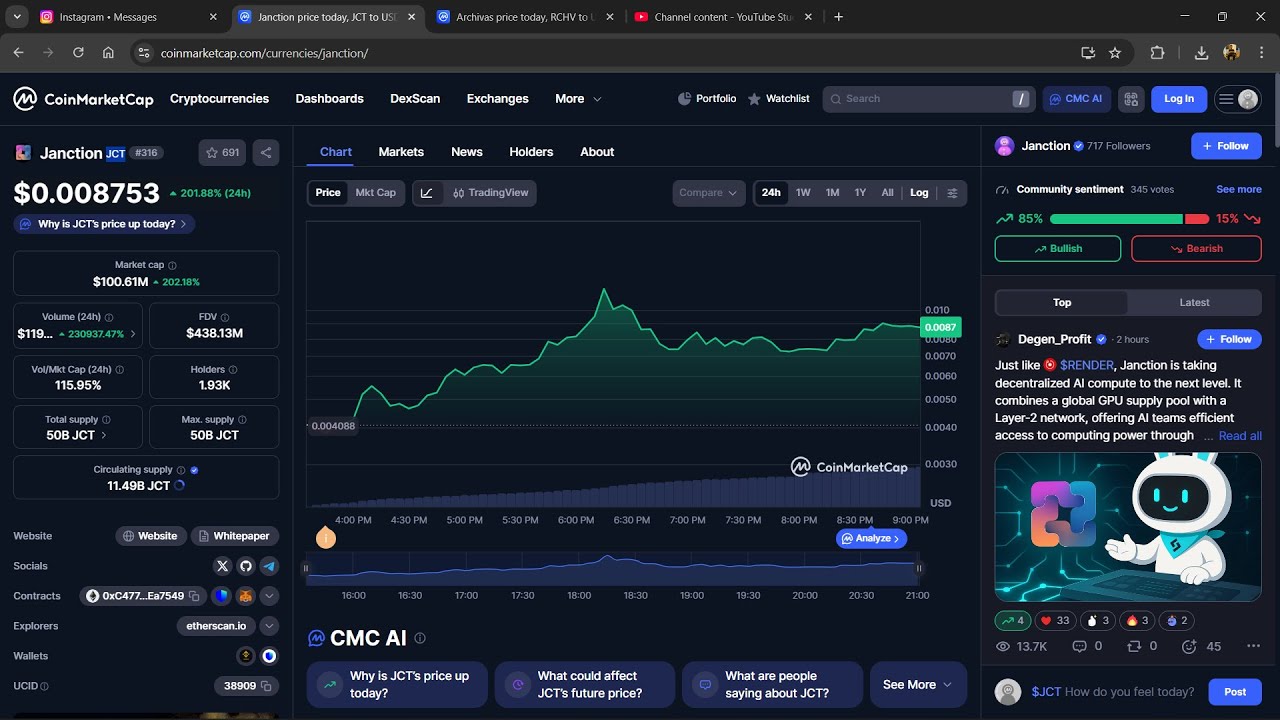
Task: Expand more explorers chevron next to etherscan.io
Action: [269, 626]
